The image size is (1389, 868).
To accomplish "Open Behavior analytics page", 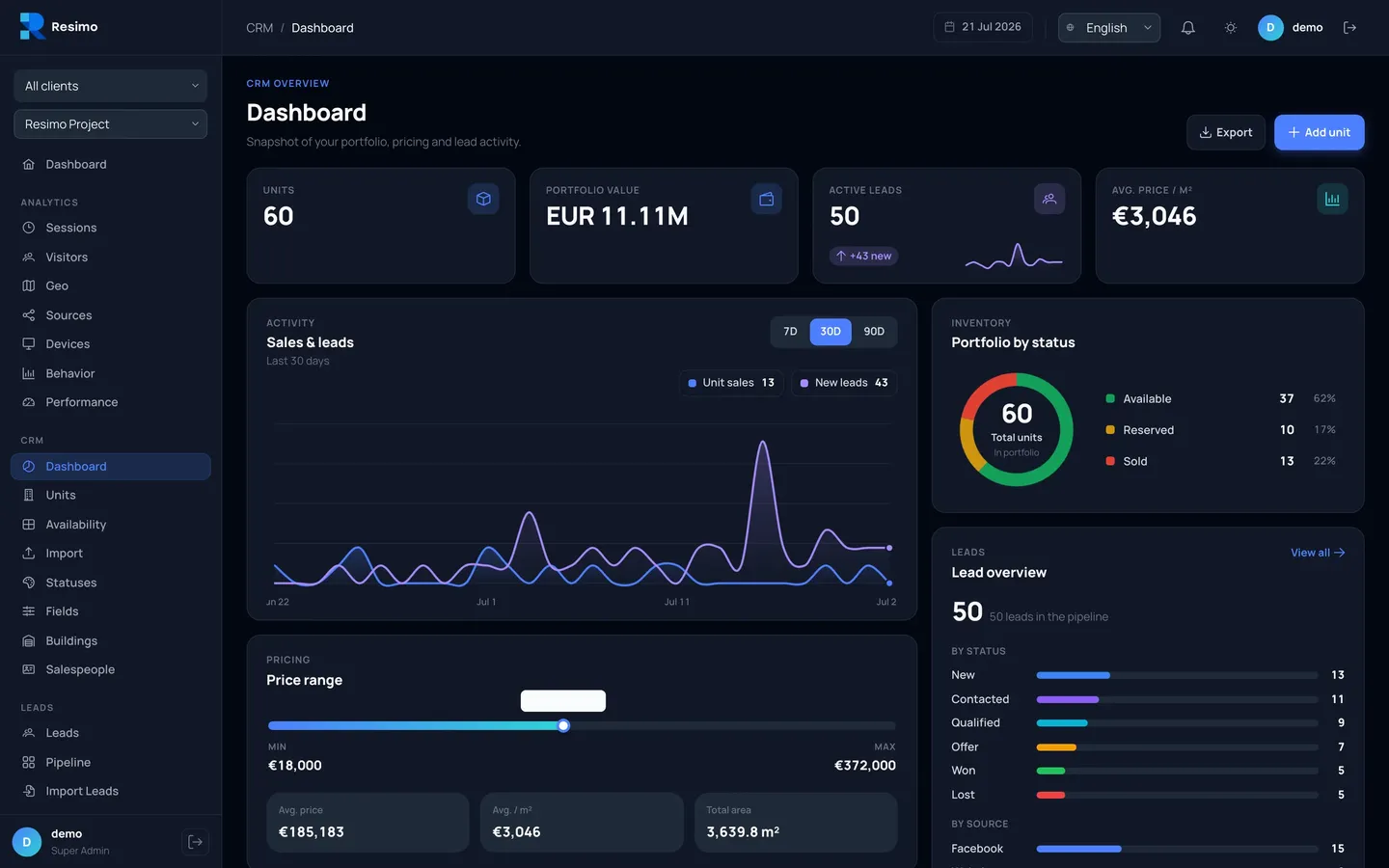I will tap(110, 373).
